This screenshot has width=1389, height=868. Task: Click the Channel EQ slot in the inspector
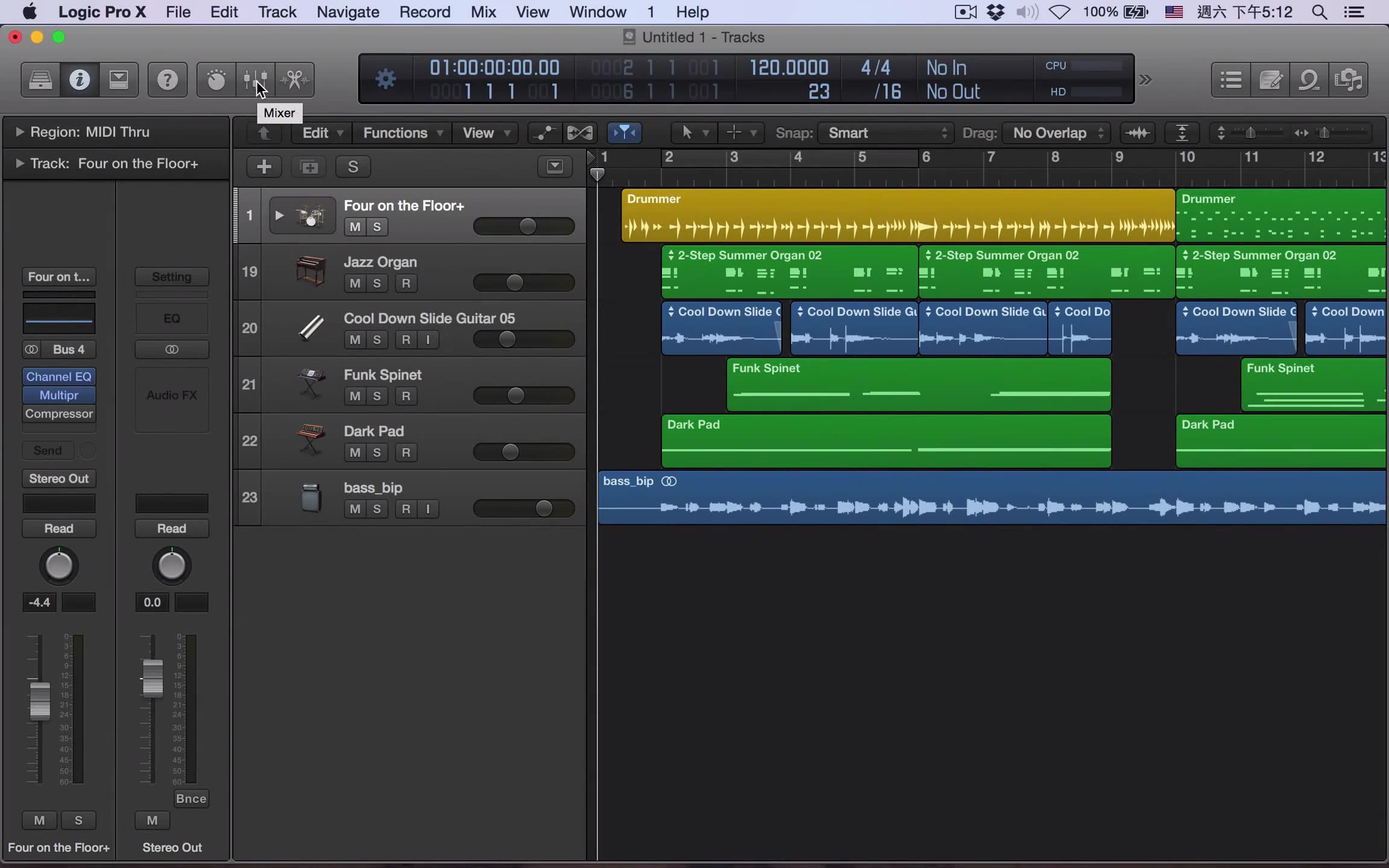[x=58, y=376]
